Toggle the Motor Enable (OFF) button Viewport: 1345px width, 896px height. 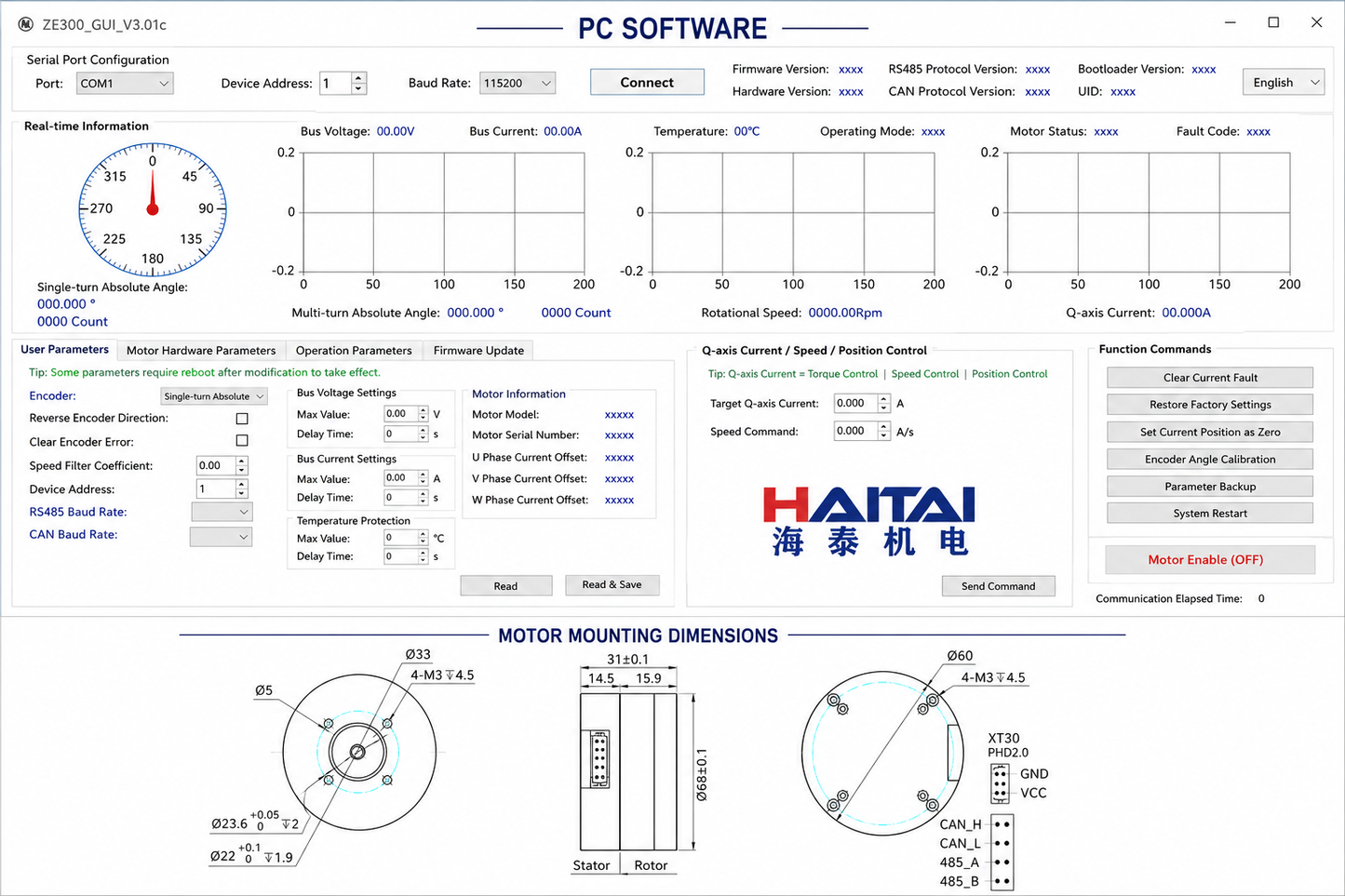click(x=1210, y=560)
